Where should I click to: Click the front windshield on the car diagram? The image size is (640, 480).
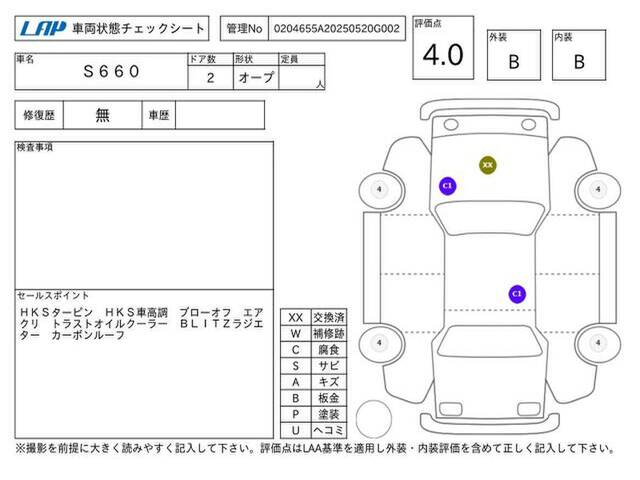pyautogui.click(x=489, y=218)
